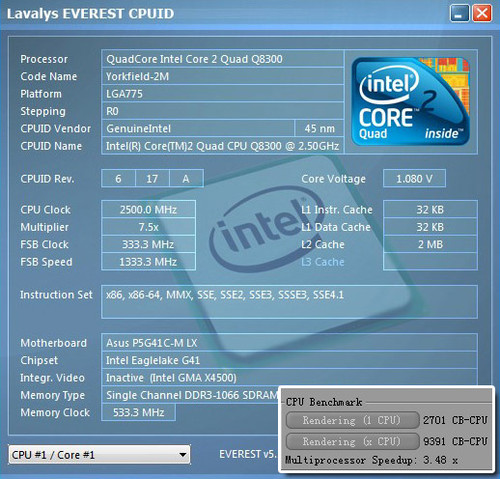This screenshot has height=479, width=500.
Task: Click the CPUID Rev. cell showing 6
Action: pyautogui.click(x=118, y=179)
